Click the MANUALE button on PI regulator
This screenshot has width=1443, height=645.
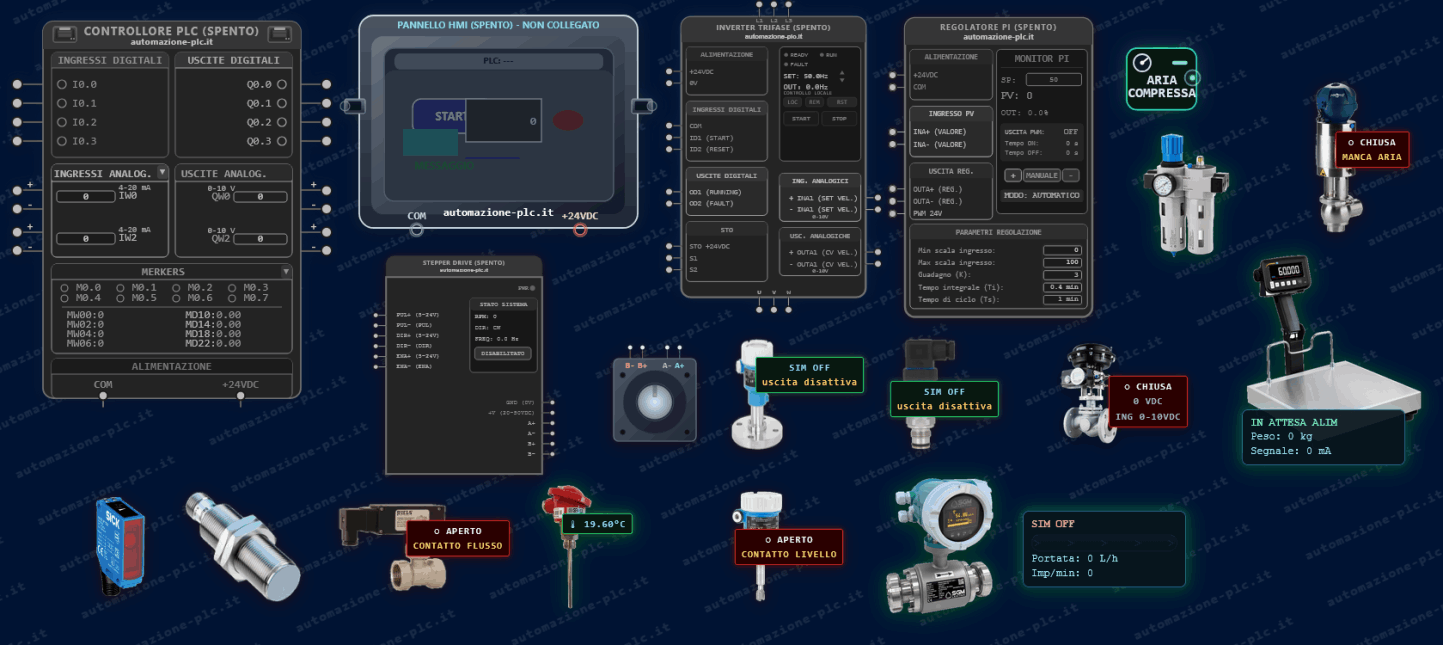coord(1041,175)
